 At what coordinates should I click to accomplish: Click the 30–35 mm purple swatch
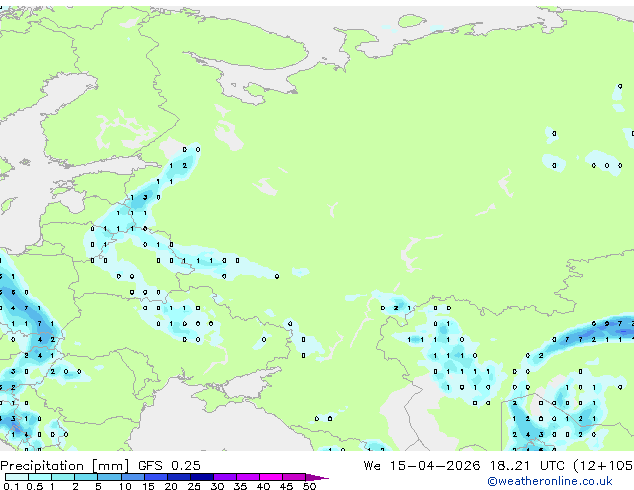coord(225,477)
